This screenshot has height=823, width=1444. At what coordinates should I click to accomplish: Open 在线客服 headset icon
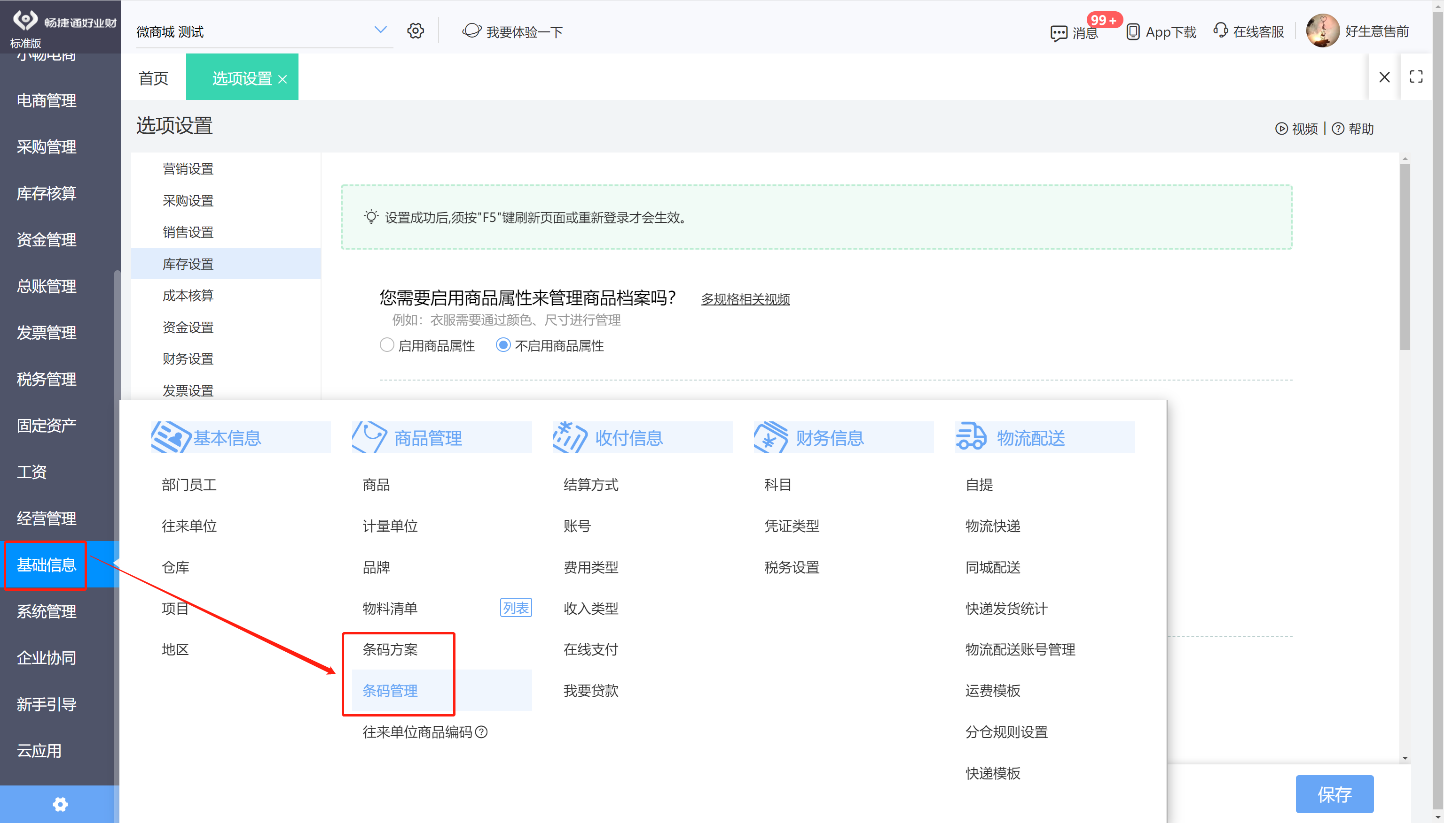click(1220, 31)
